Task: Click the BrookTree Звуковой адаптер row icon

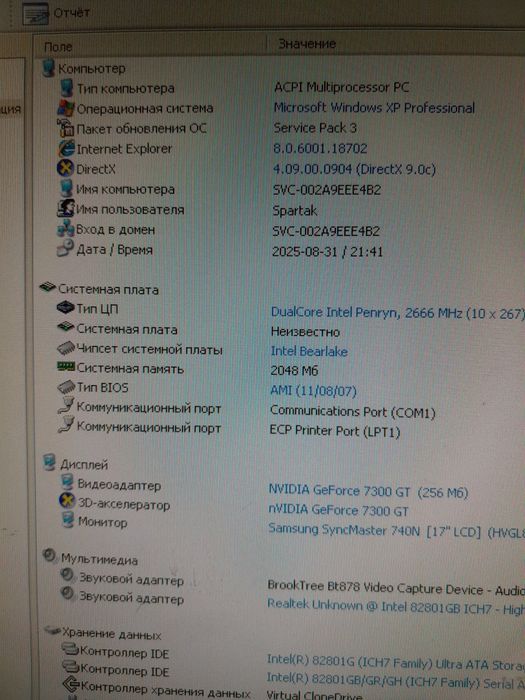Action: [x=68, y=576]
